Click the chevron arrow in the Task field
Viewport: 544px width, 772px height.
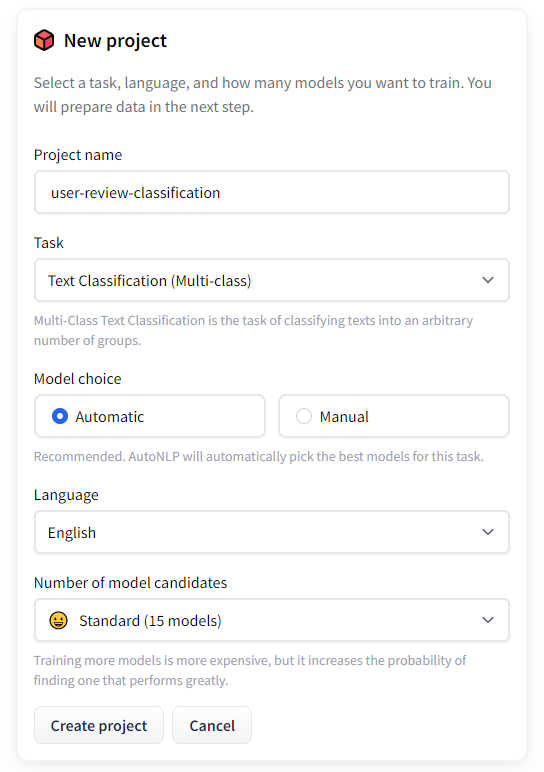point(487,280)
